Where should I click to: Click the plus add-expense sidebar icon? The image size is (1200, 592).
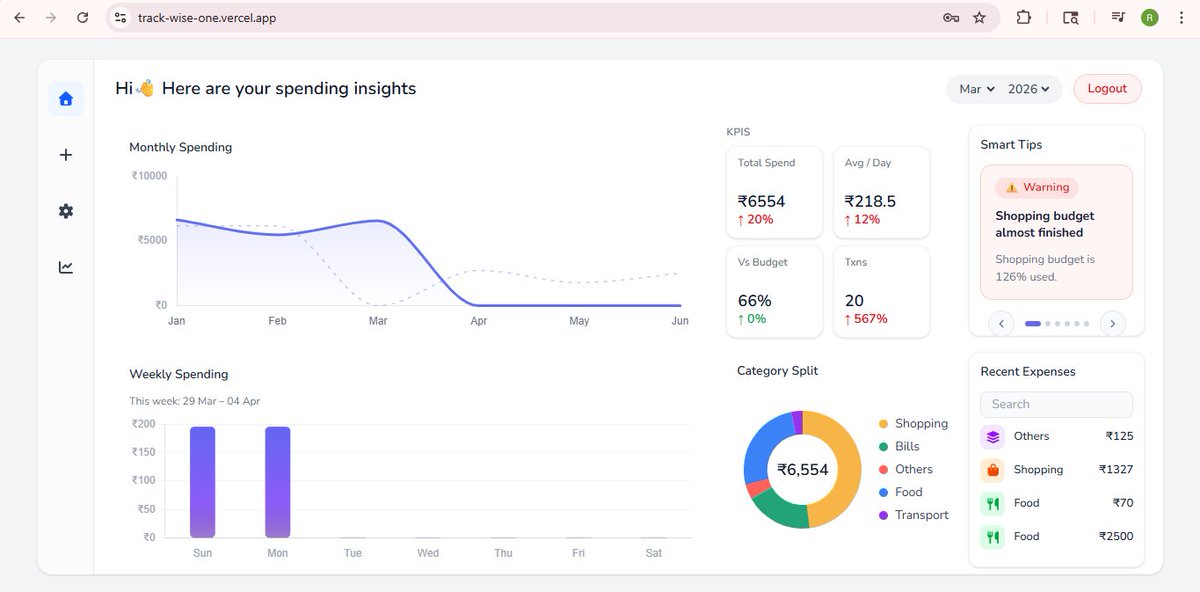coord(66,155)
